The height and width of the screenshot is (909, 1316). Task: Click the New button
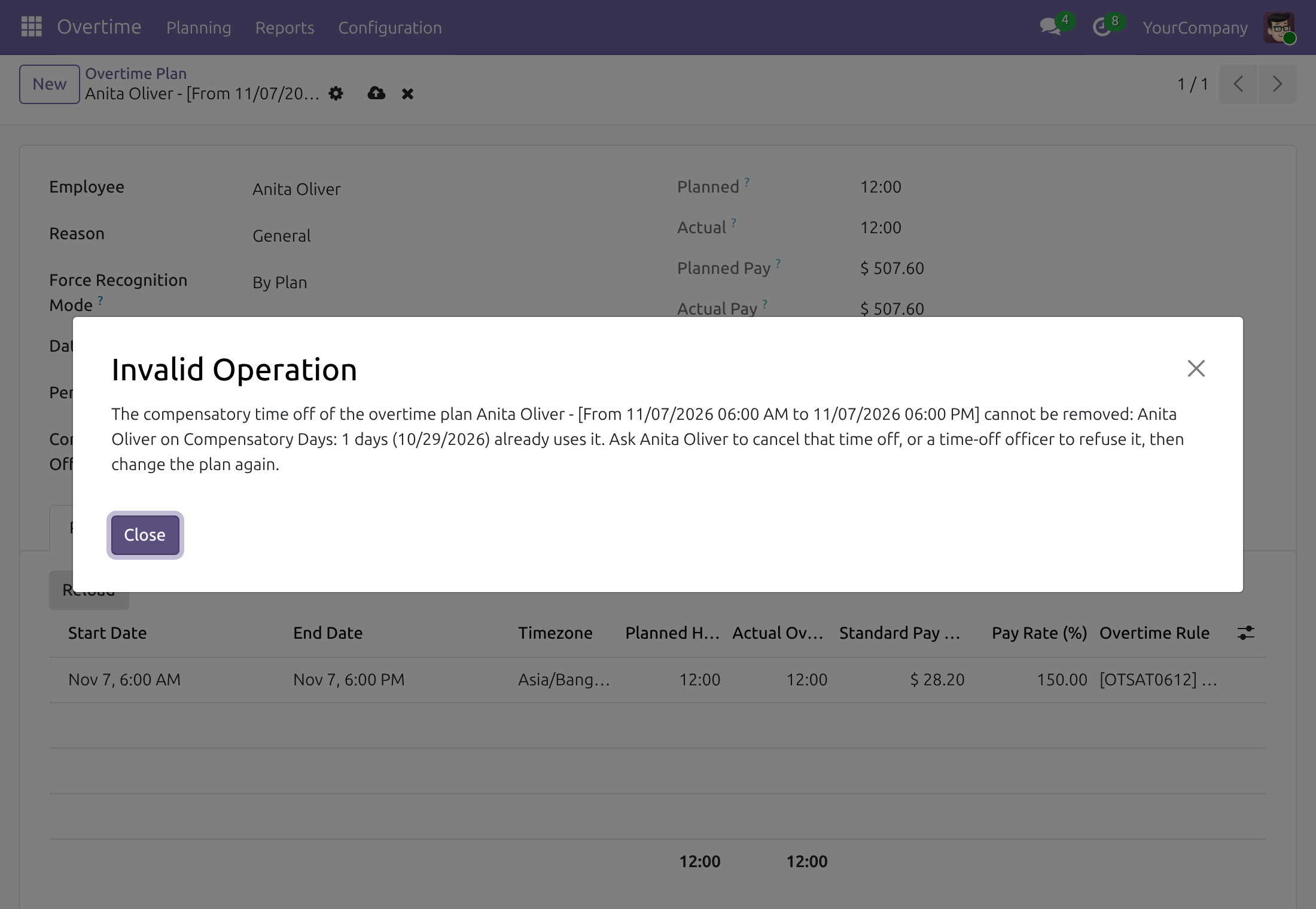[50, 84]
